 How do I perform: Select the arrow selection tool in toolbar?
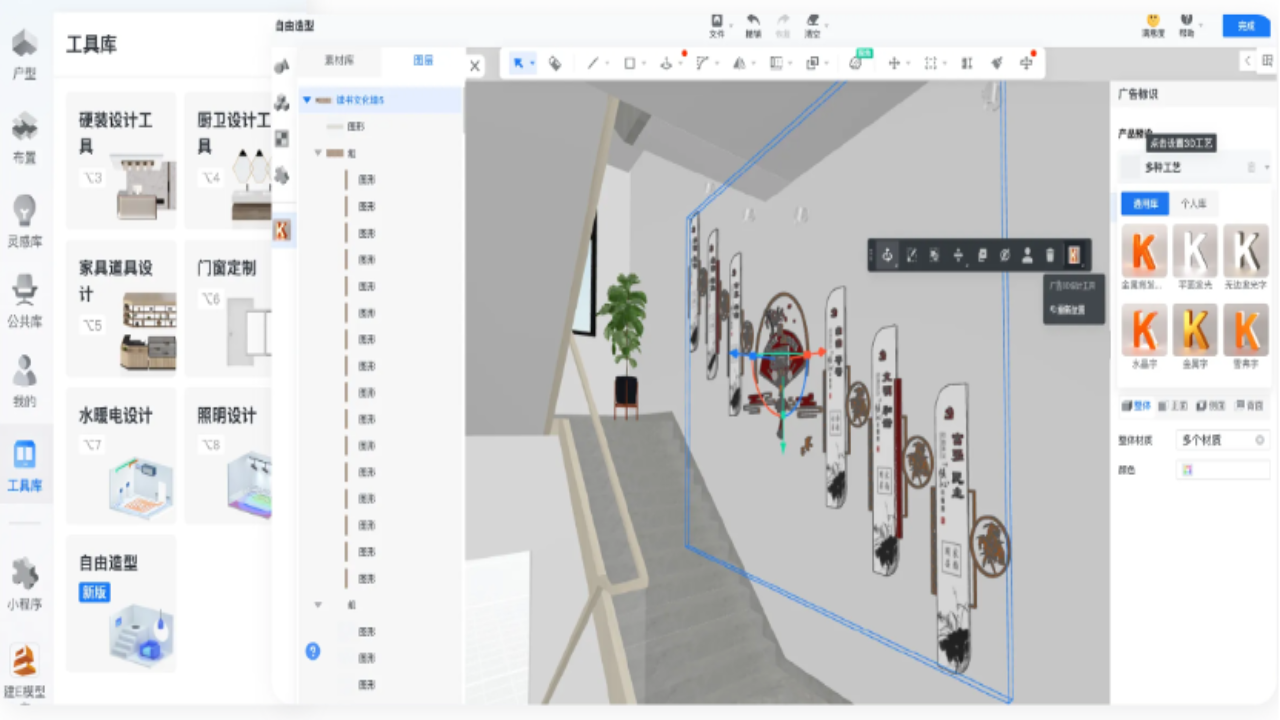[518, 63]
